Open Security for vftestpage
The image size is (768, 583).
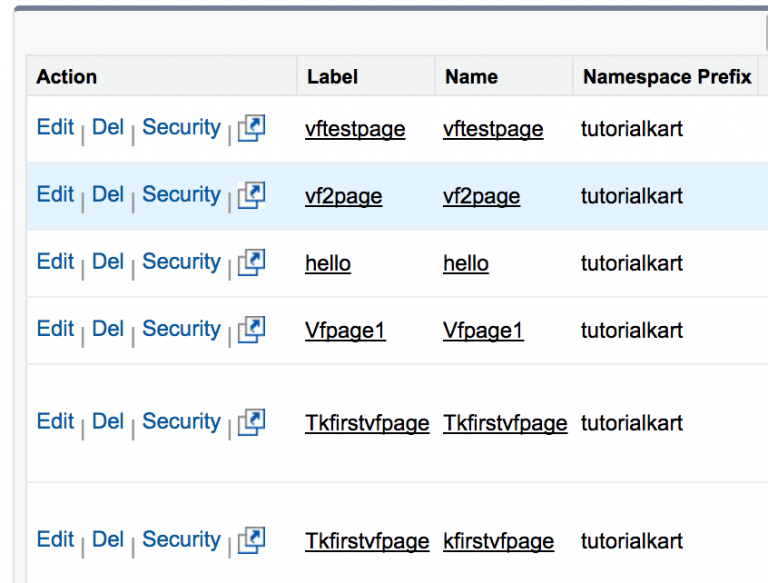click(181, 128)
